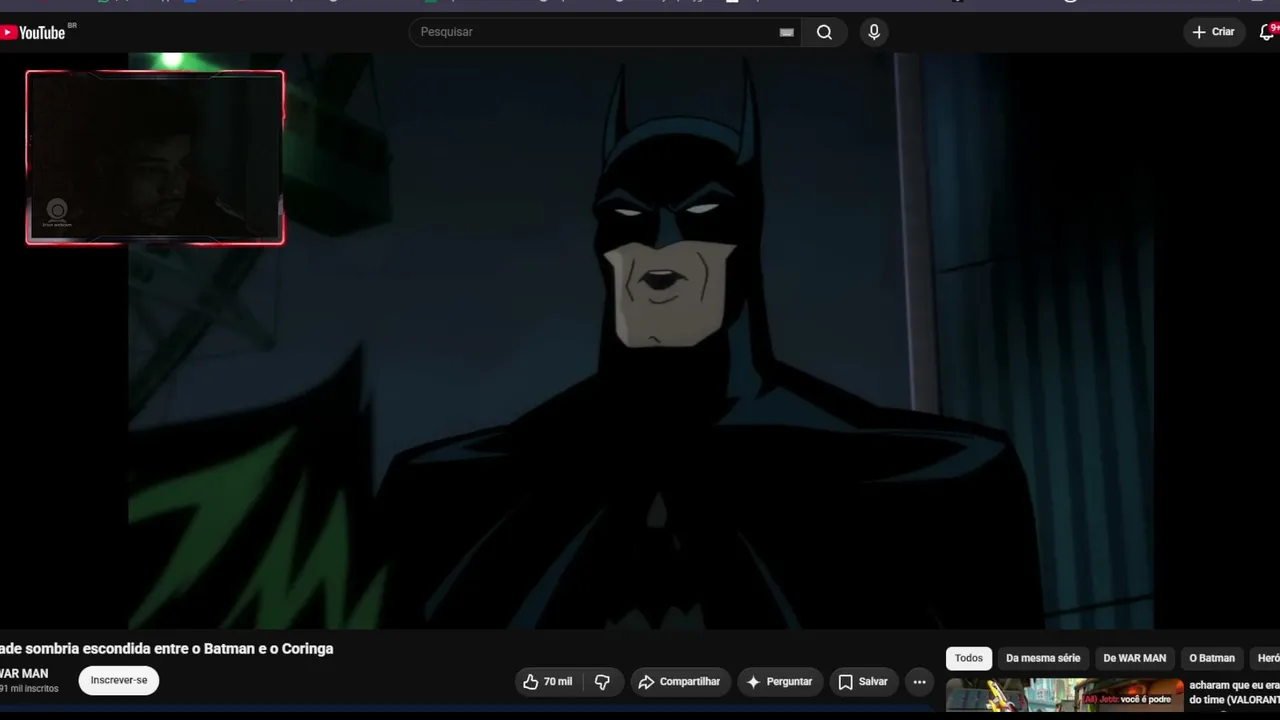Click the Perguntar button
The width and height of the screenshot is (1280, 720).
[x=780, y=682]
